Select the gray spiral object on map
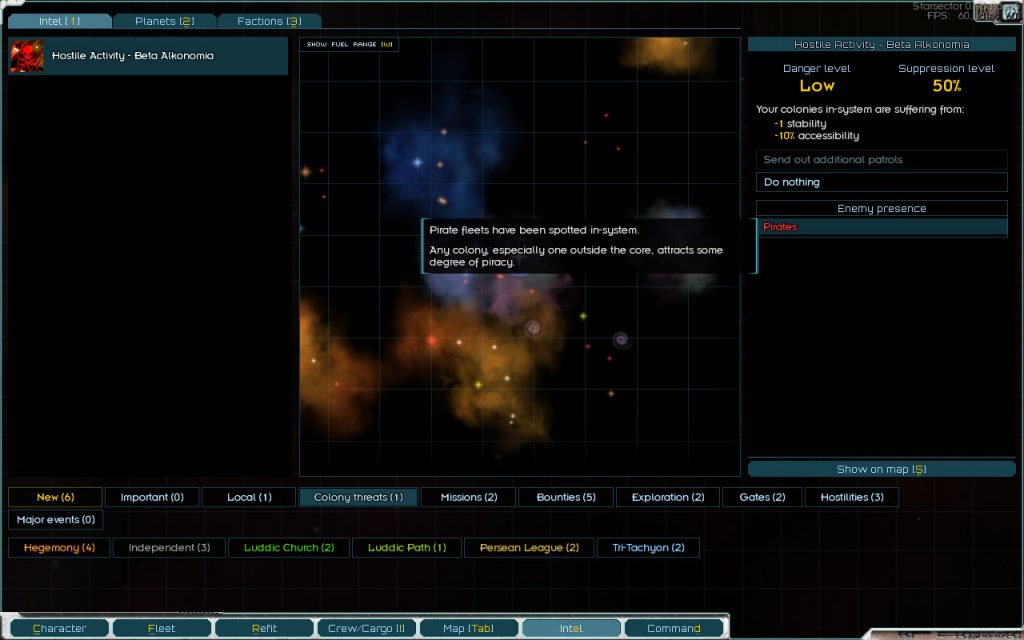This screenshot has height=640, width=1024. click(x=533, y=327)
